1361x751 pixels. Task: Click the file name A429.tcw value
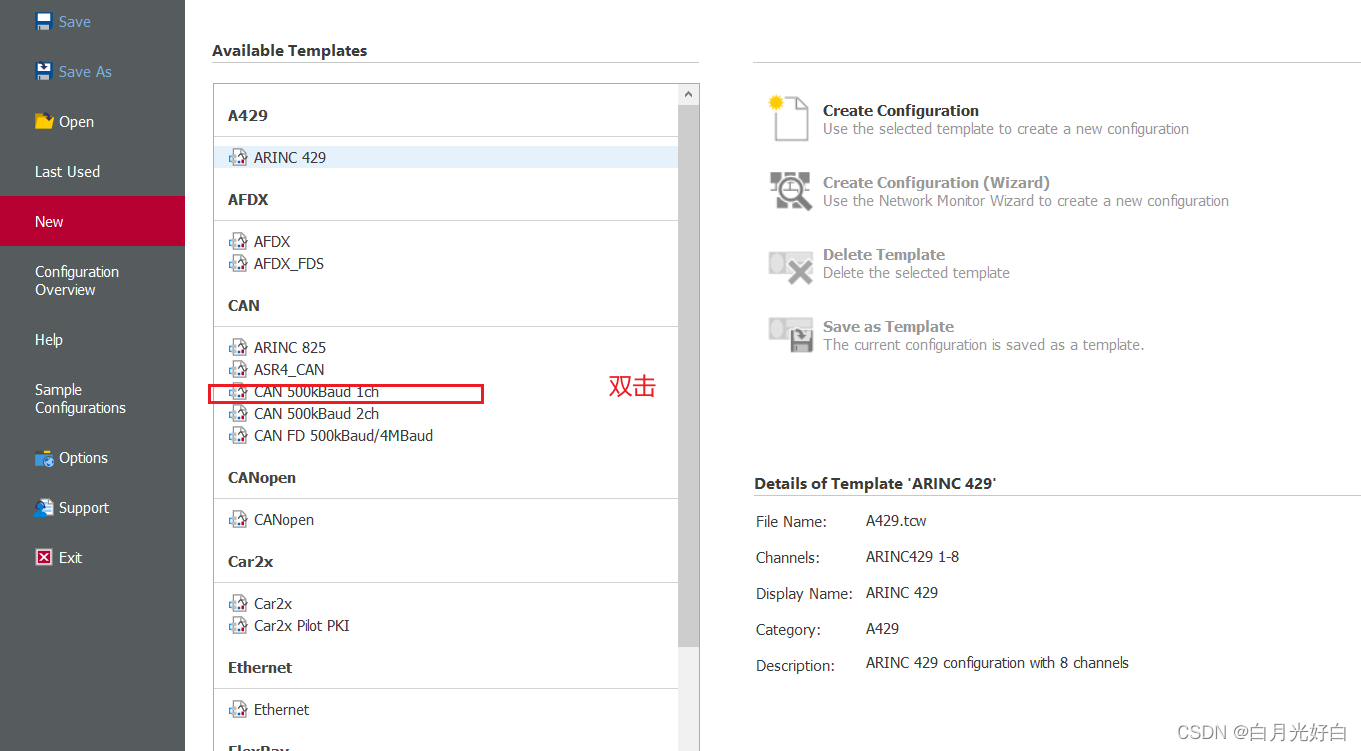tap(896, 521)
